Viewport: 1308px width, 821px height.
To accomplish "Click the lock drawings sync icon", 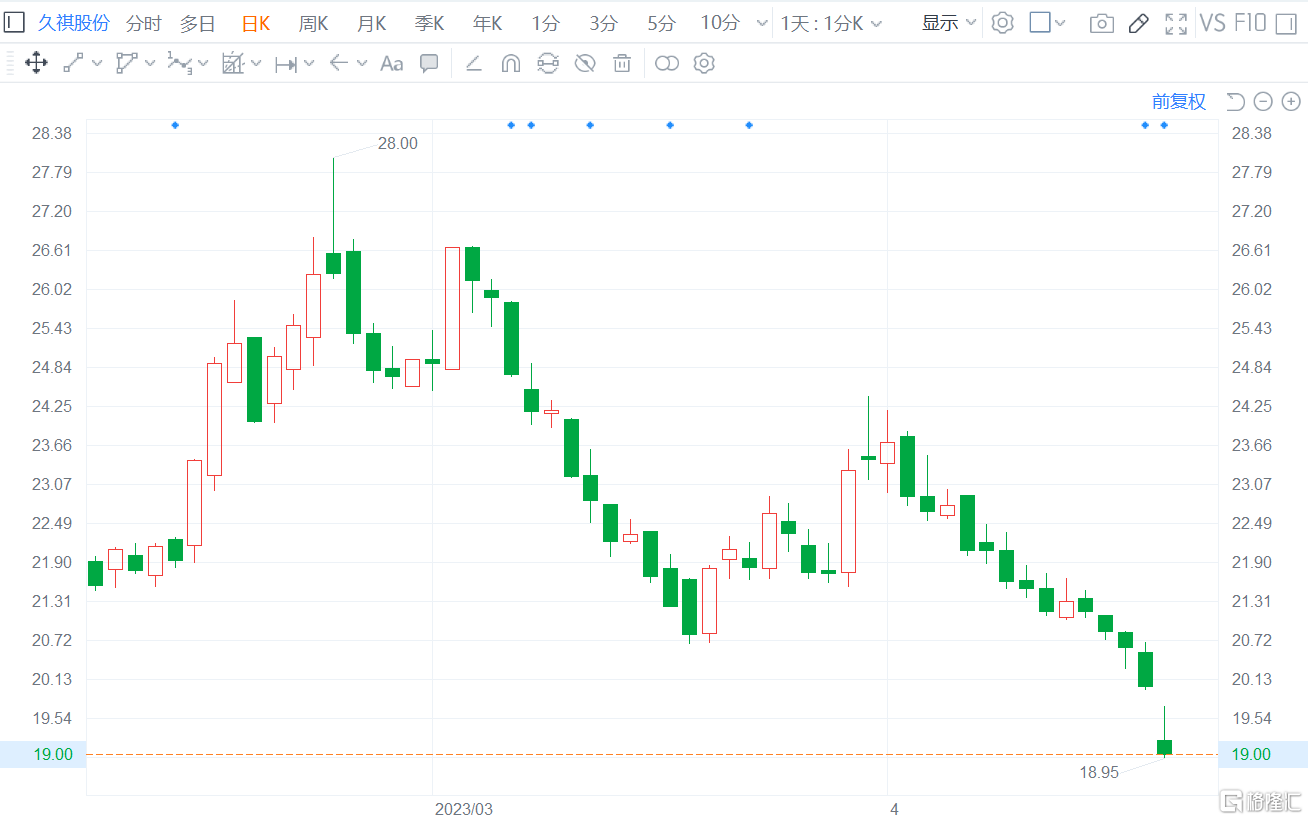I will [548, 64].
